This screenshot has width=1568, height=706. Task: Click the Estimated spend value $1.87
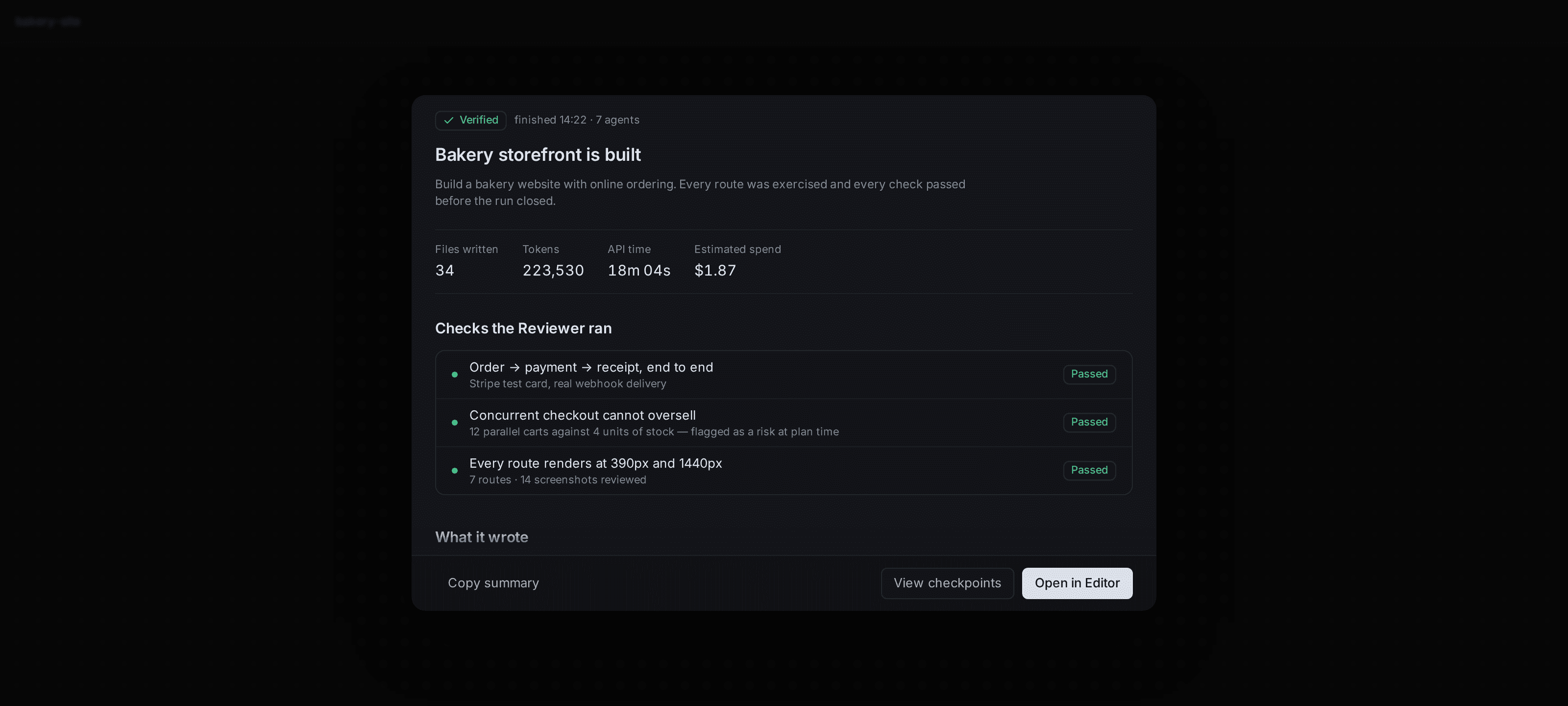pos(715,271)
